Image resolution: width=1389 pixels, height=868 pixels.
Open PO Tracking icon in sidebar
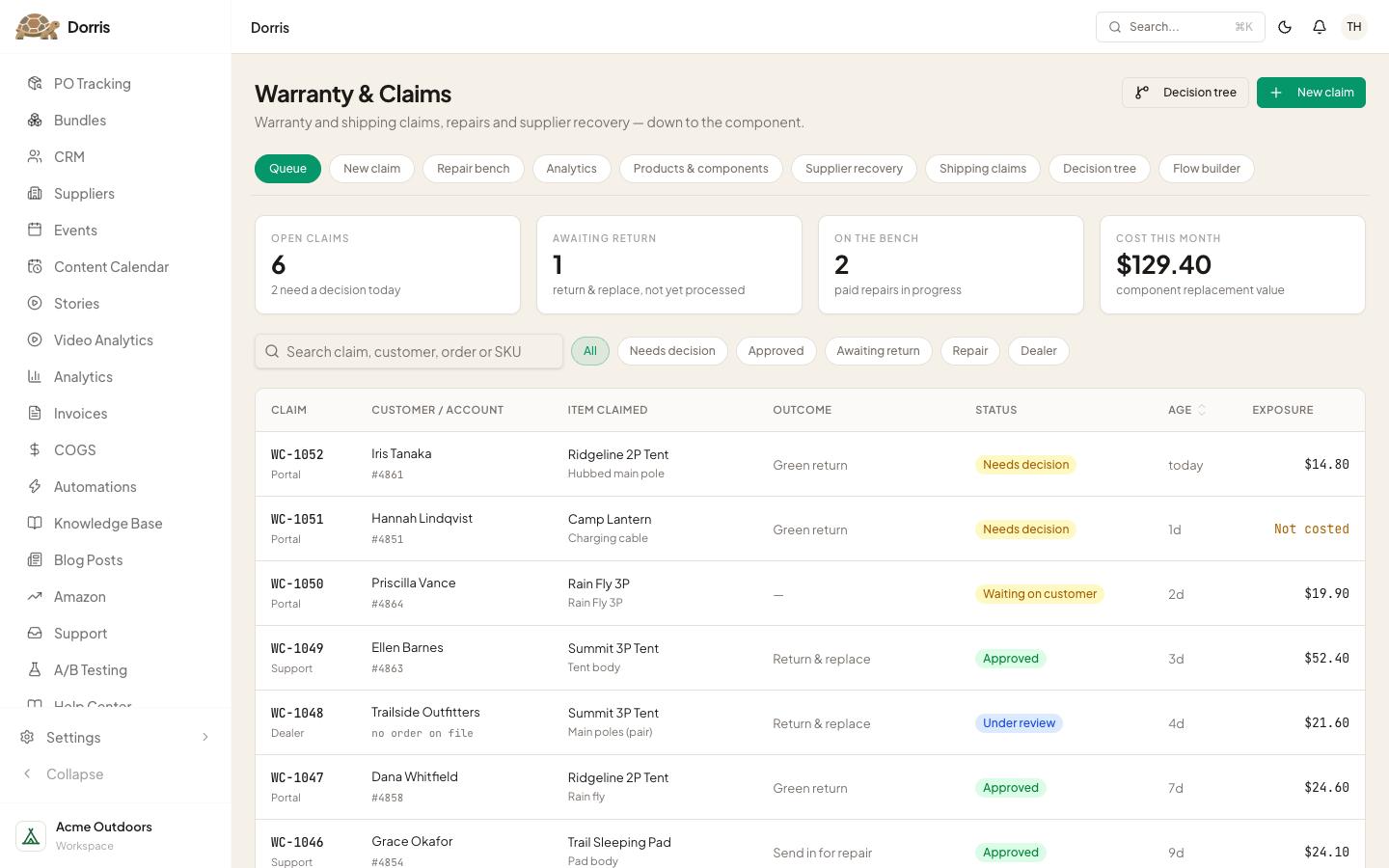(35, 83)
